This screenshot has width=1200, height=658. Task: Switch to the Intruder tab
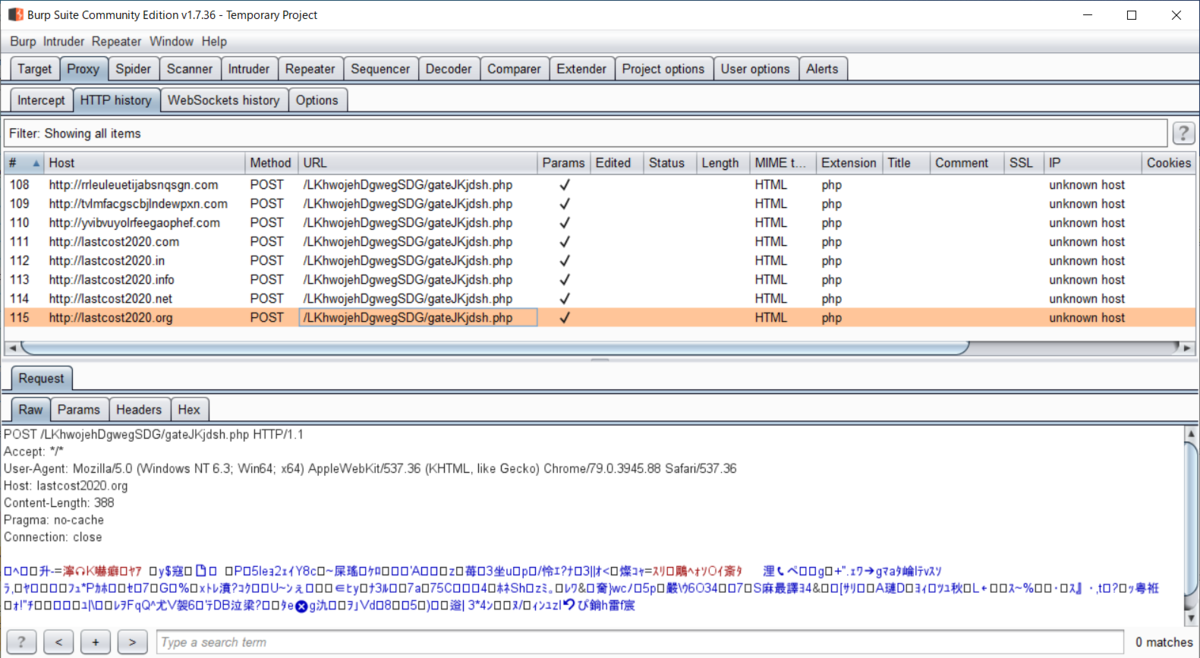click(249, 69)
